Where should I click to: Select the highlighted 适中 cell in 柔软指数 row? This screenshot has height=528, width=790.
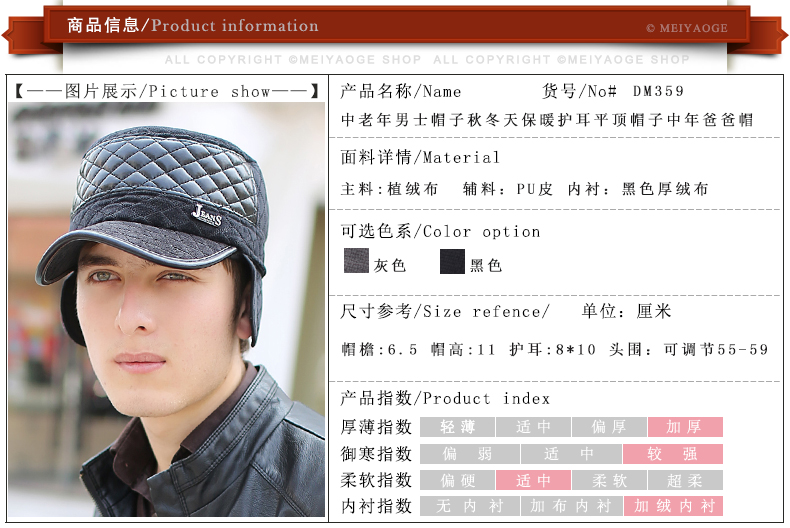[x=534, y=480]
